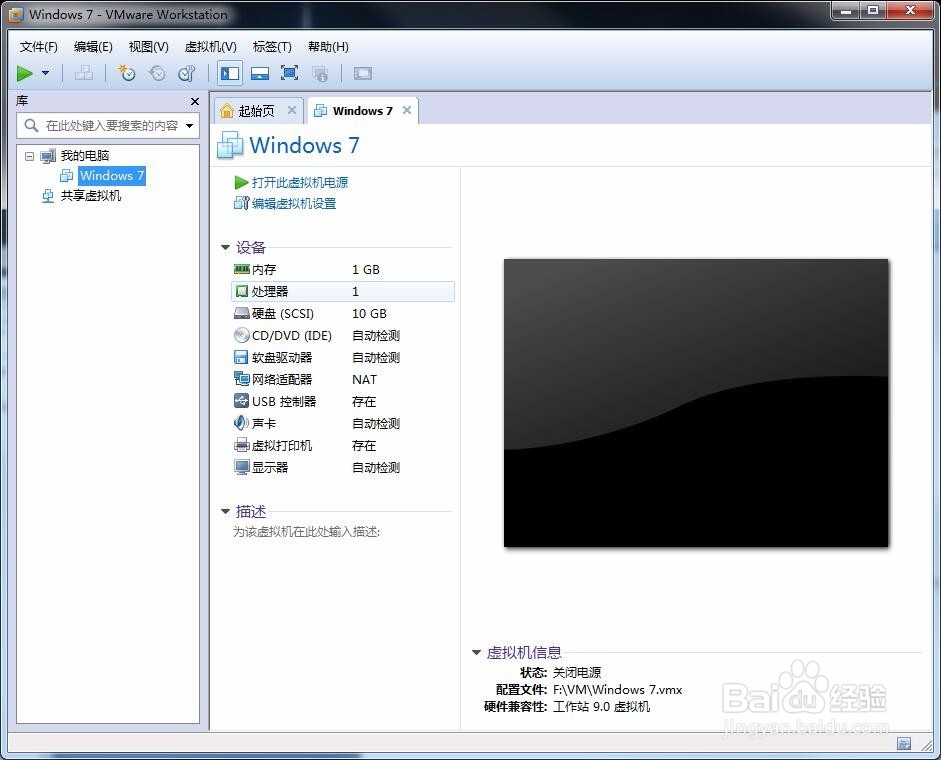
Task: Click the CD/DVD disc icon
Action: click(x=241, y=335)
